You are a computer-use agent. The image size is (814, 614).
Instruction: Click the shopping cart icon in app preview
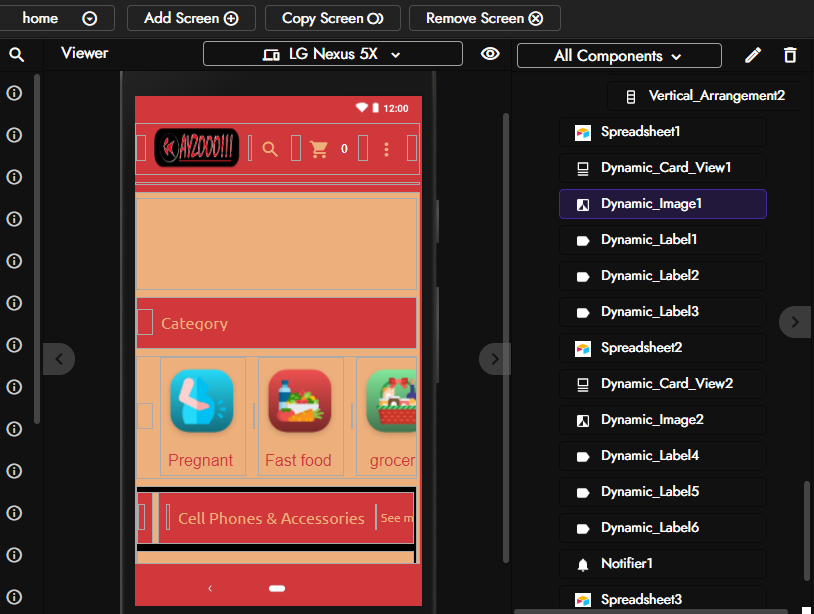click(x=319, y=149)
